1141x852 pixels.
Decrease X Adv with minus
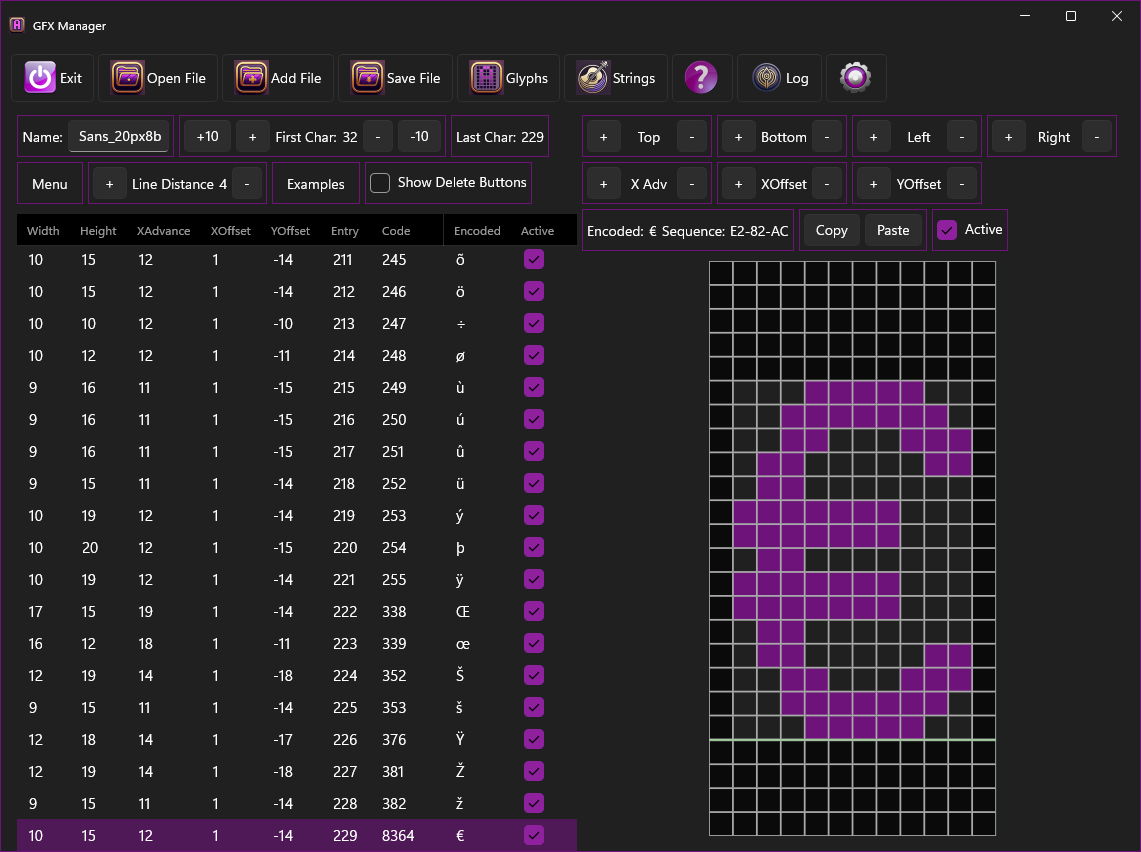click(x=691, y=184)
